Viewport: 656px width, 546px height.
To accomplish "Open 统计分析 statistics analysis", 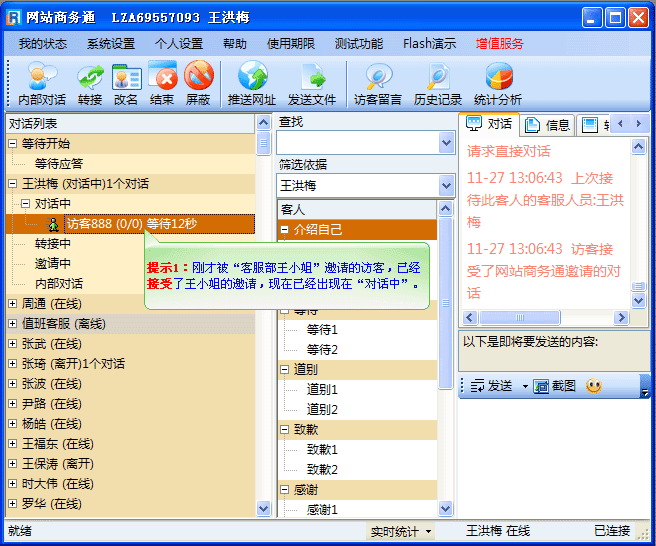I will (x=498, y=78).
